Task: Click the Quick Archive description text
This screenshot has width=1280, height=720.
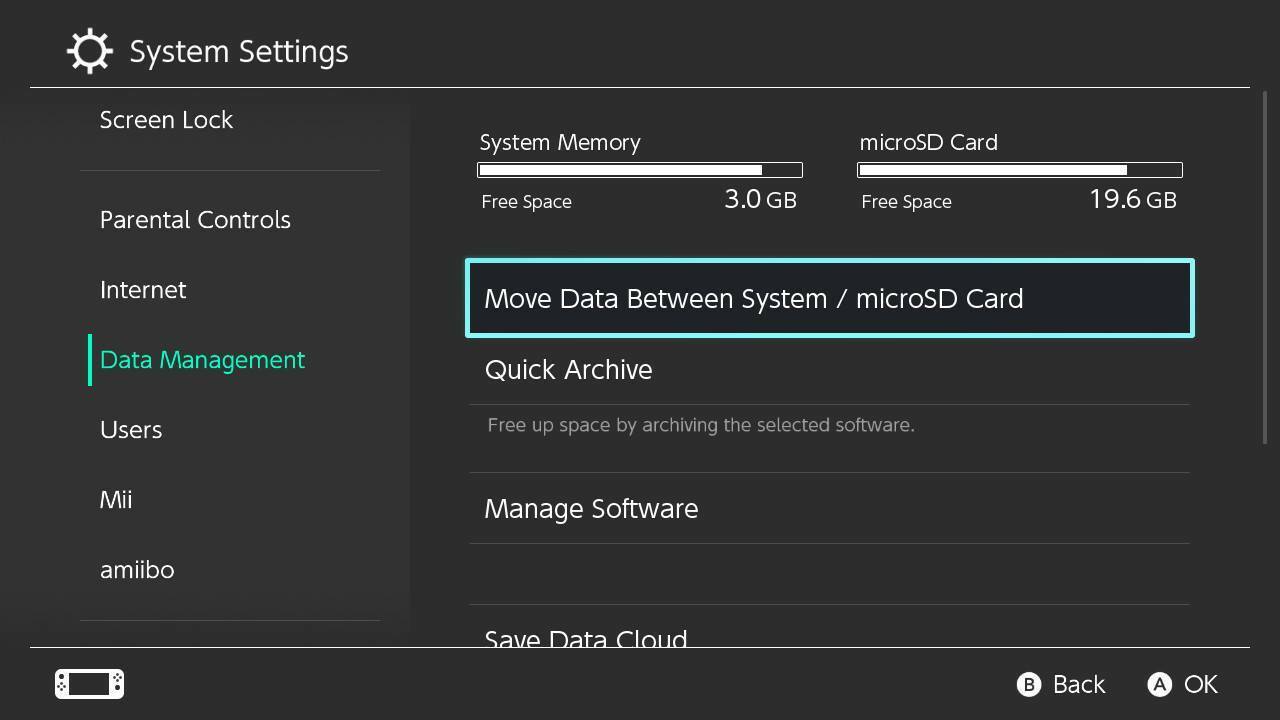Action: [x=701, y=425]
